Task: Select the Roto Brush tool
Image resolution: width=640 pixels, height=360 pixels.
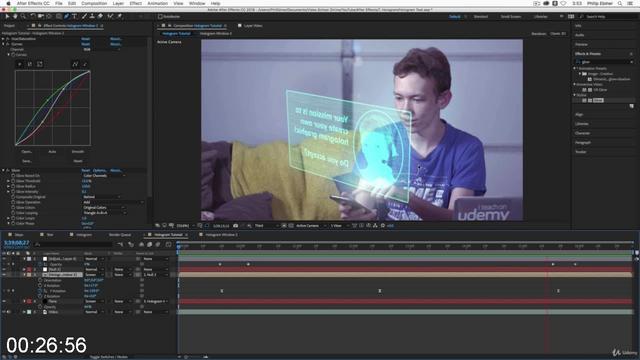Action: pyautogui.click(x=110, y=16)
